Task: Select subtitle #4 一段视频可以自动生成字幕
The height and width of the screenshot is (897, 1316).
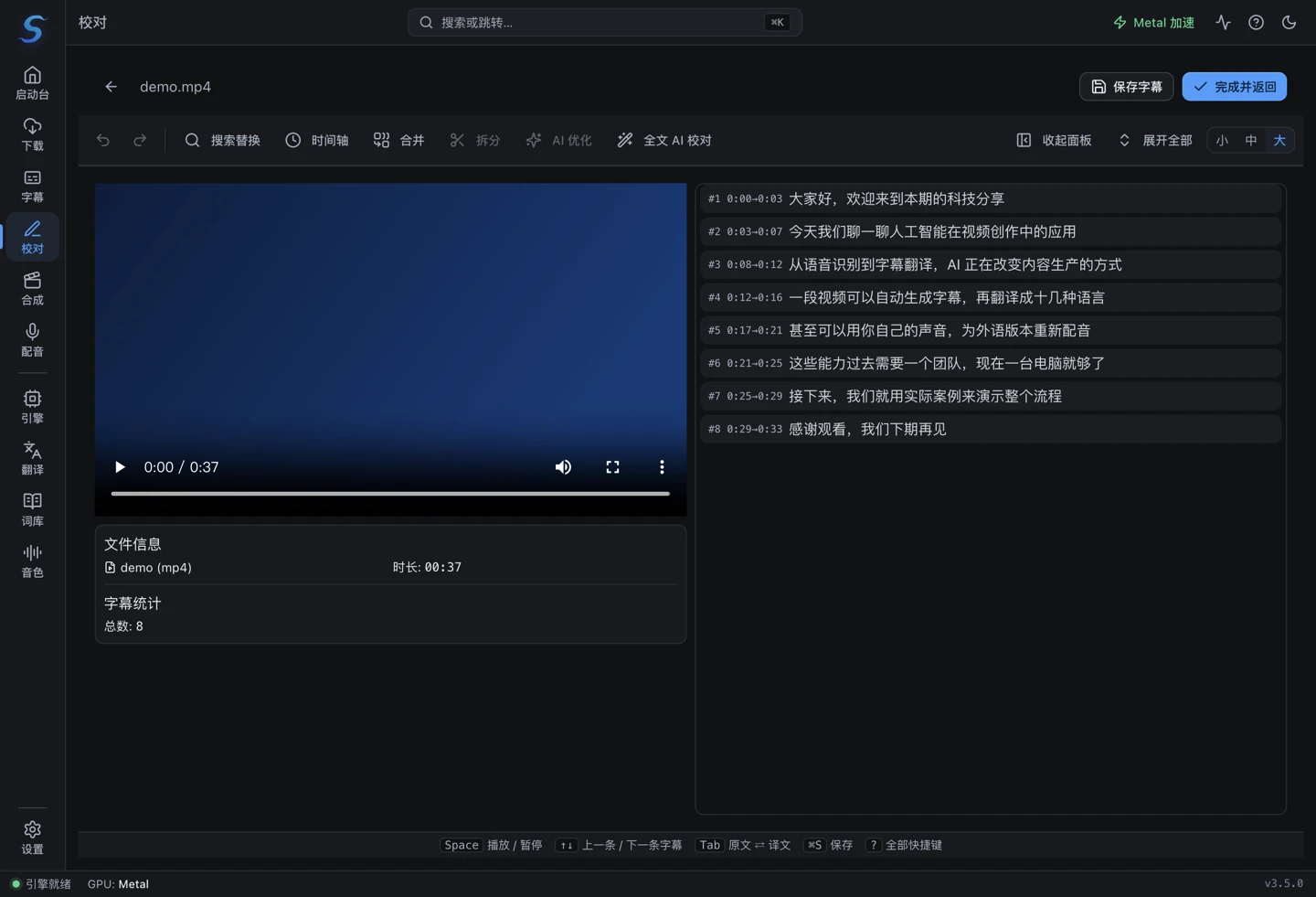Action: (x=991, y=297)
